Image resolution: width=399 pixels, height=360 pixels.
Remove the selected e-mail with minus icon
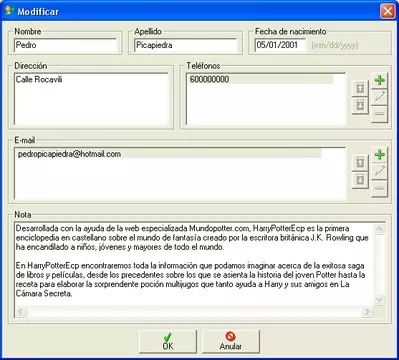(x=379, y=188)
